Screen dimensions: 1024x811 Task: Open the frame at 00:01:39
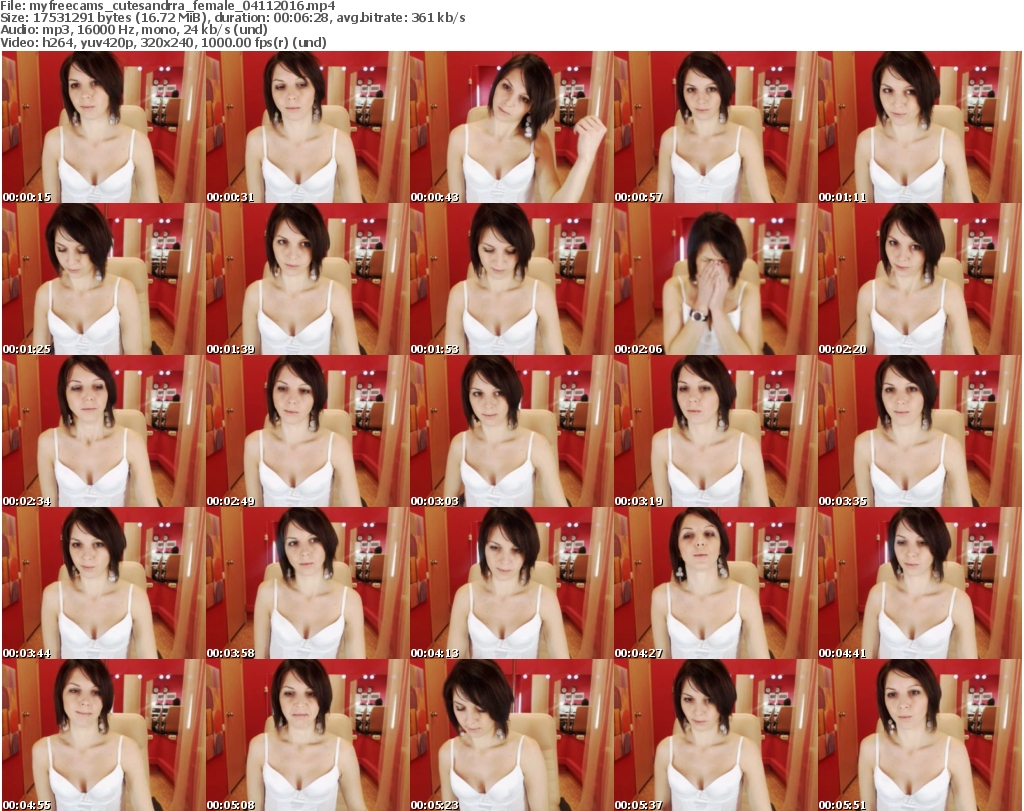pos(308,279)
